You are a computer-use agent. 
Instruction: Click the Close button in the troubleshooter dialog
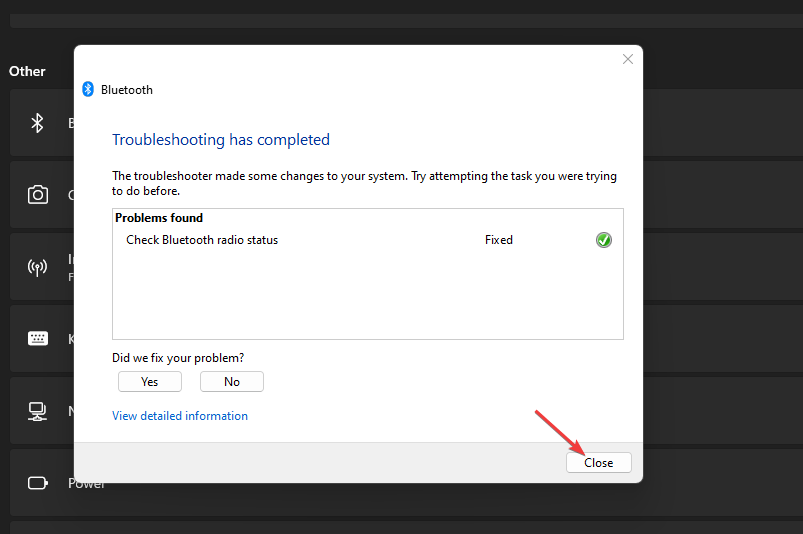click(x=598, y=462)
